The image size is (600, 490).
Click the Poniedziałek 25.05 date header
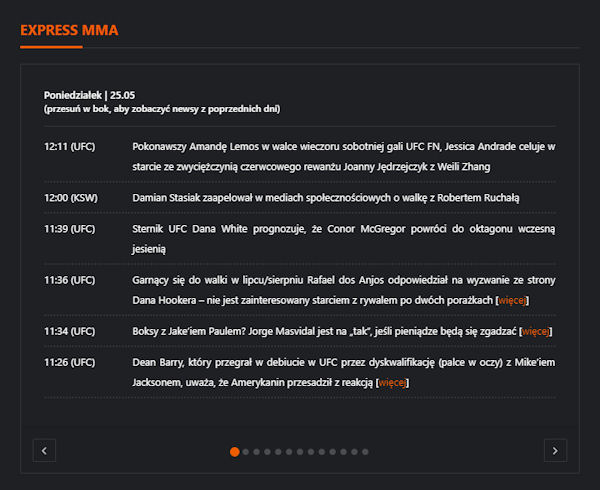[89, 95]
